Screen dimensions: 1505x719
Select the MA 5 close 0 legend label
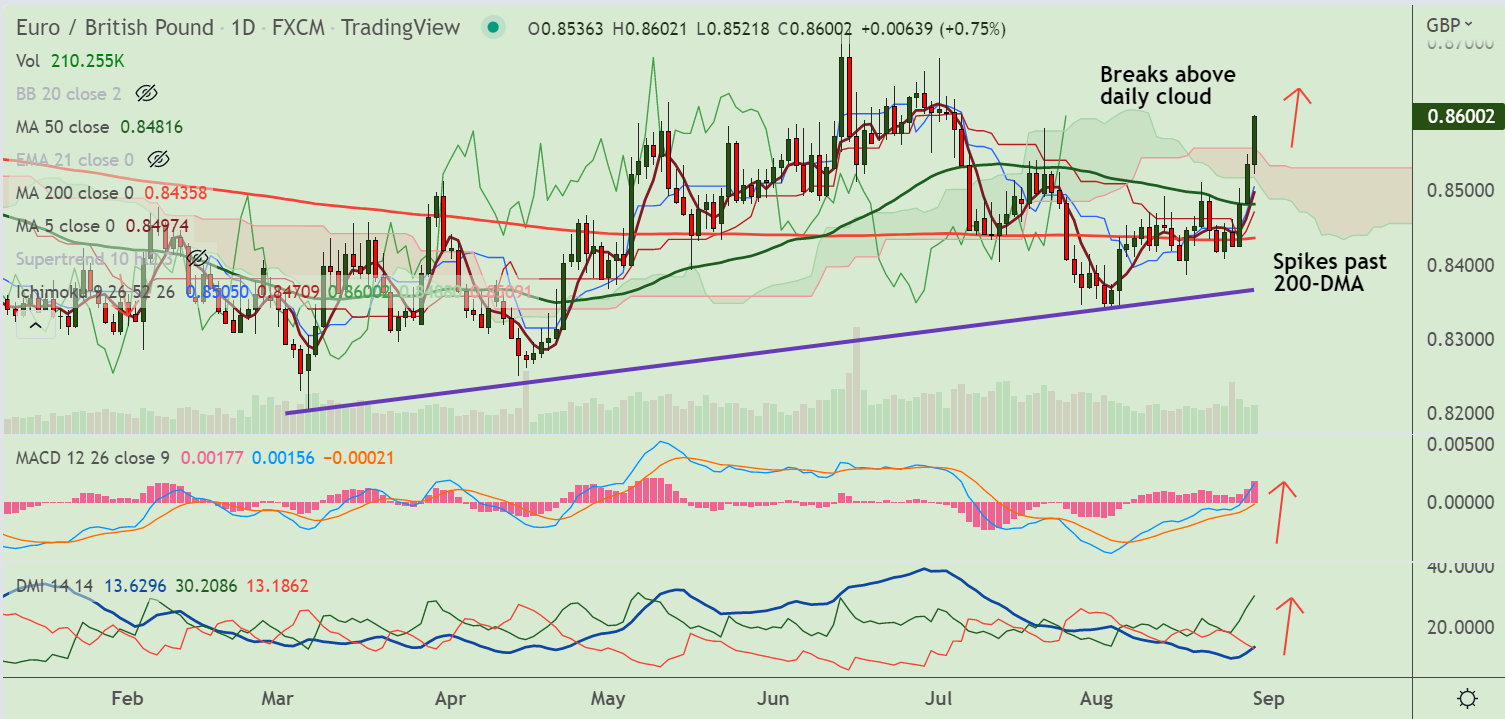(x=65, y=225)
